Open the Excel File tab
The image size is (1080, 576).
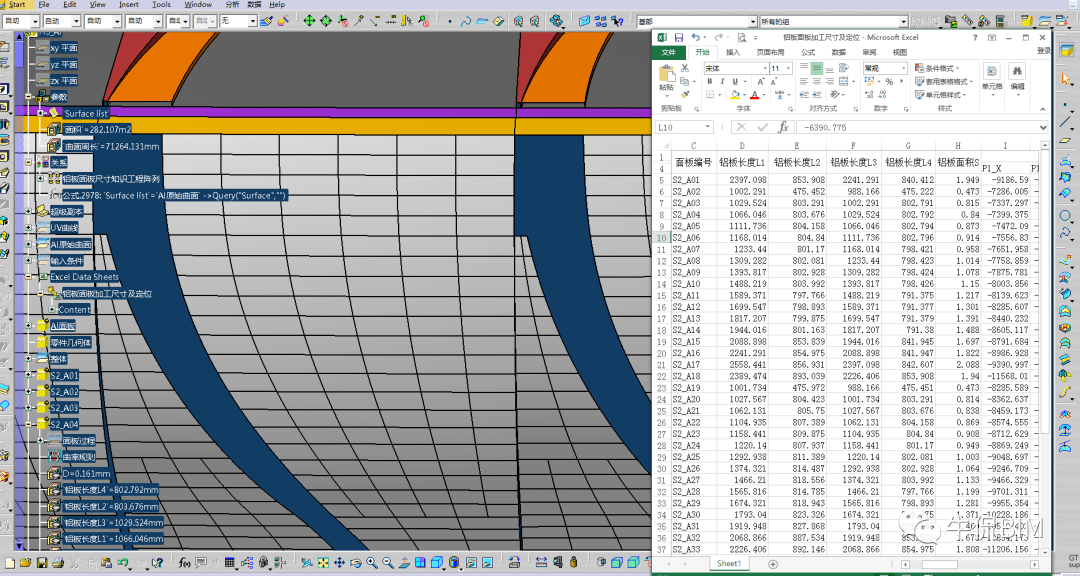668,52
